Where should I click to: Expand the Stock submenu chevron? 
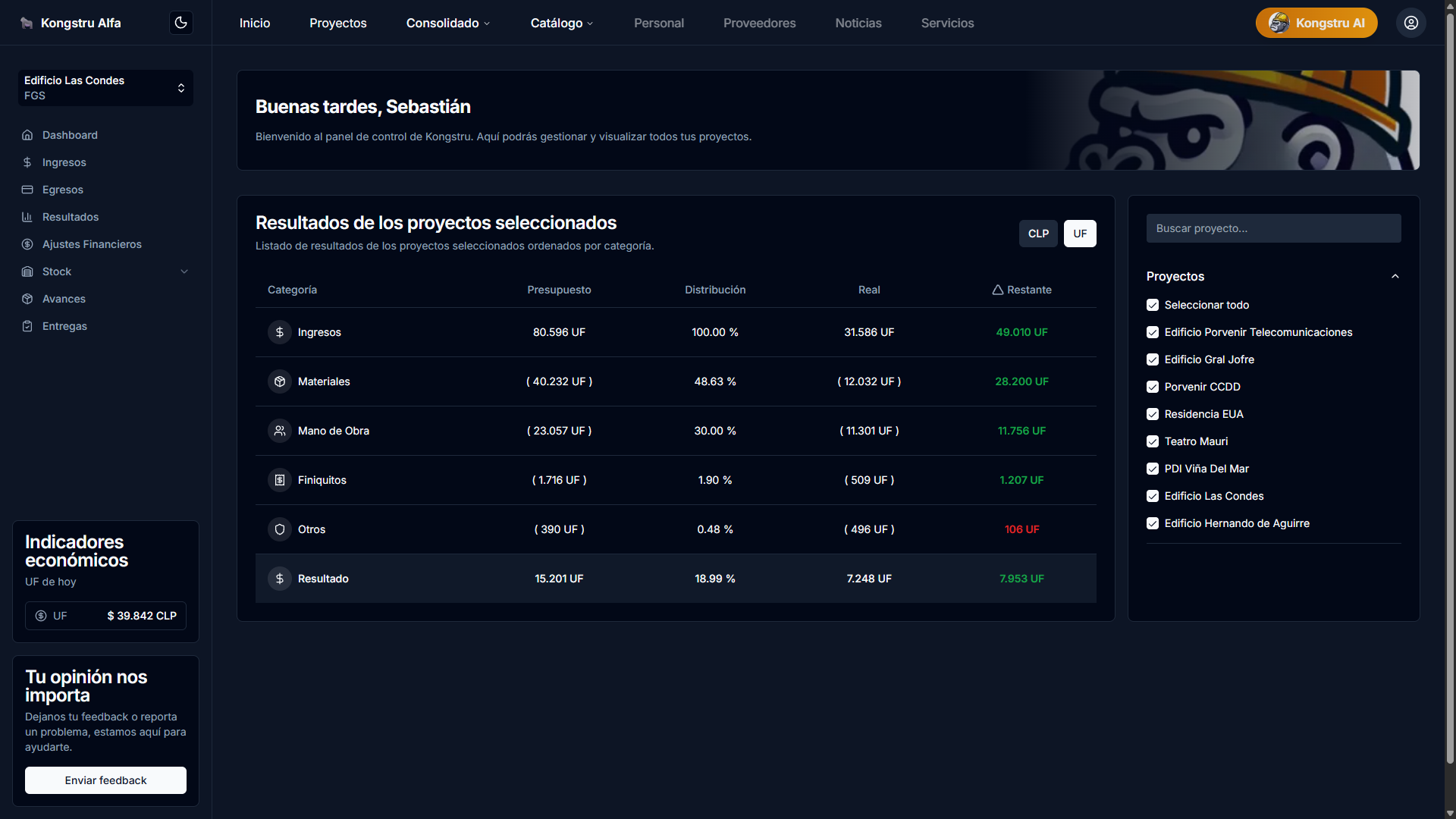[184, 271]
